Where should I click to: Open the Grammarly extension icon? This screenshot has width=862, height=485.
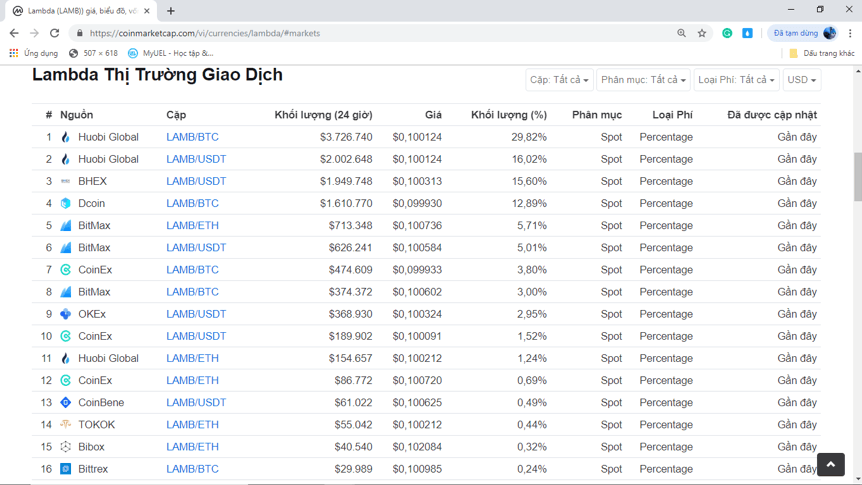click(727, 33)
